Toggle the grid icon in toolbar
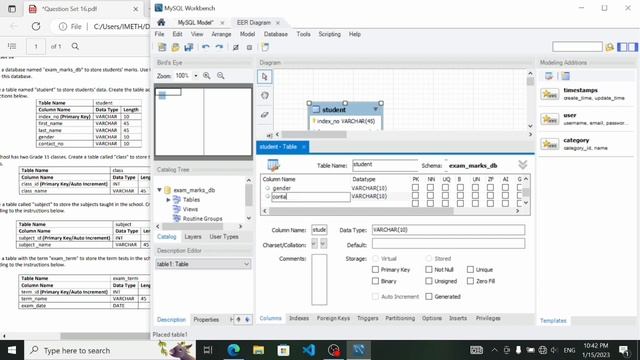 (236, 47)
